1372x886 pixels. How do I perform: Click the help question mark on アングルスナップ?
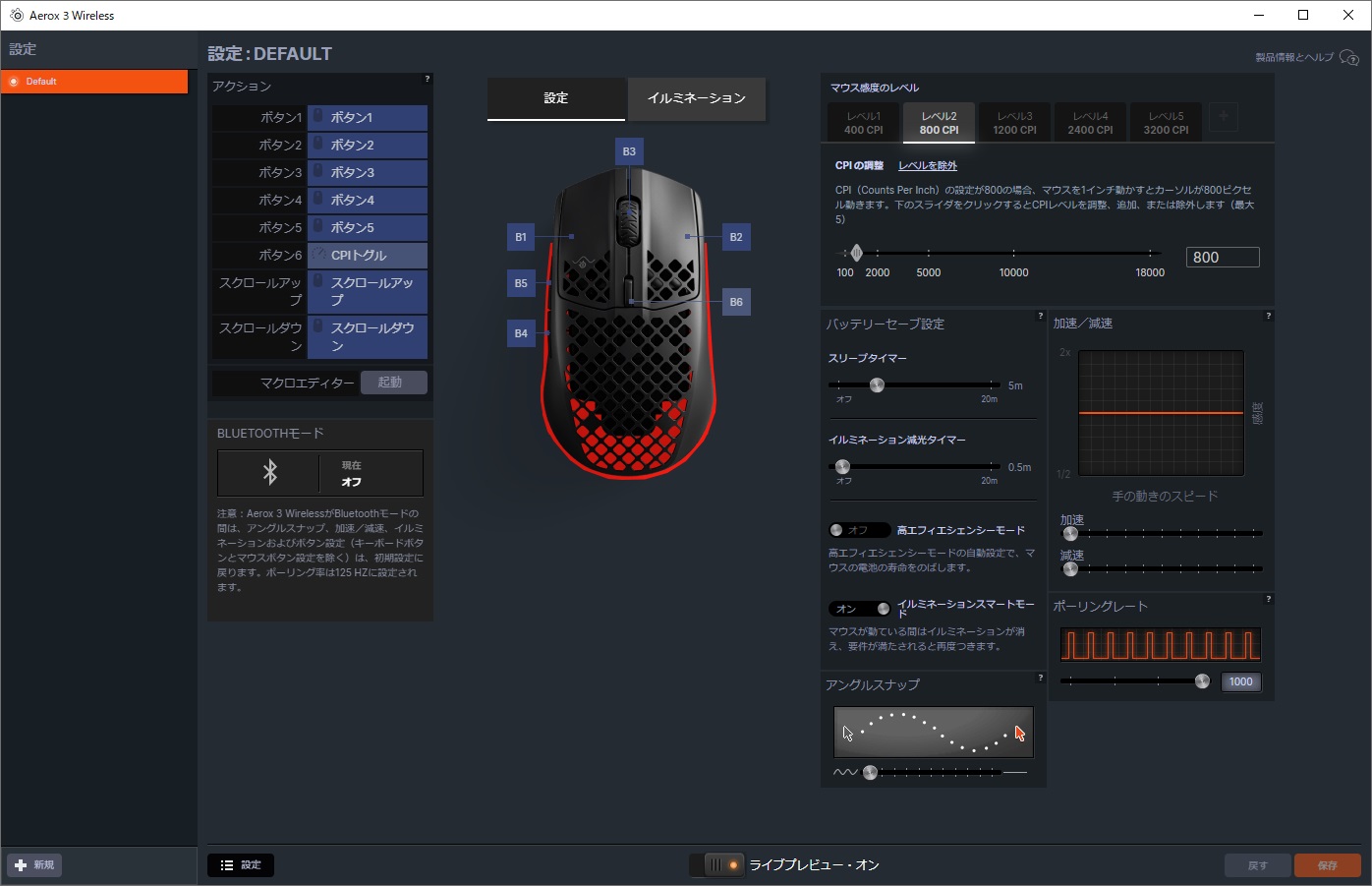[1040, 678]
